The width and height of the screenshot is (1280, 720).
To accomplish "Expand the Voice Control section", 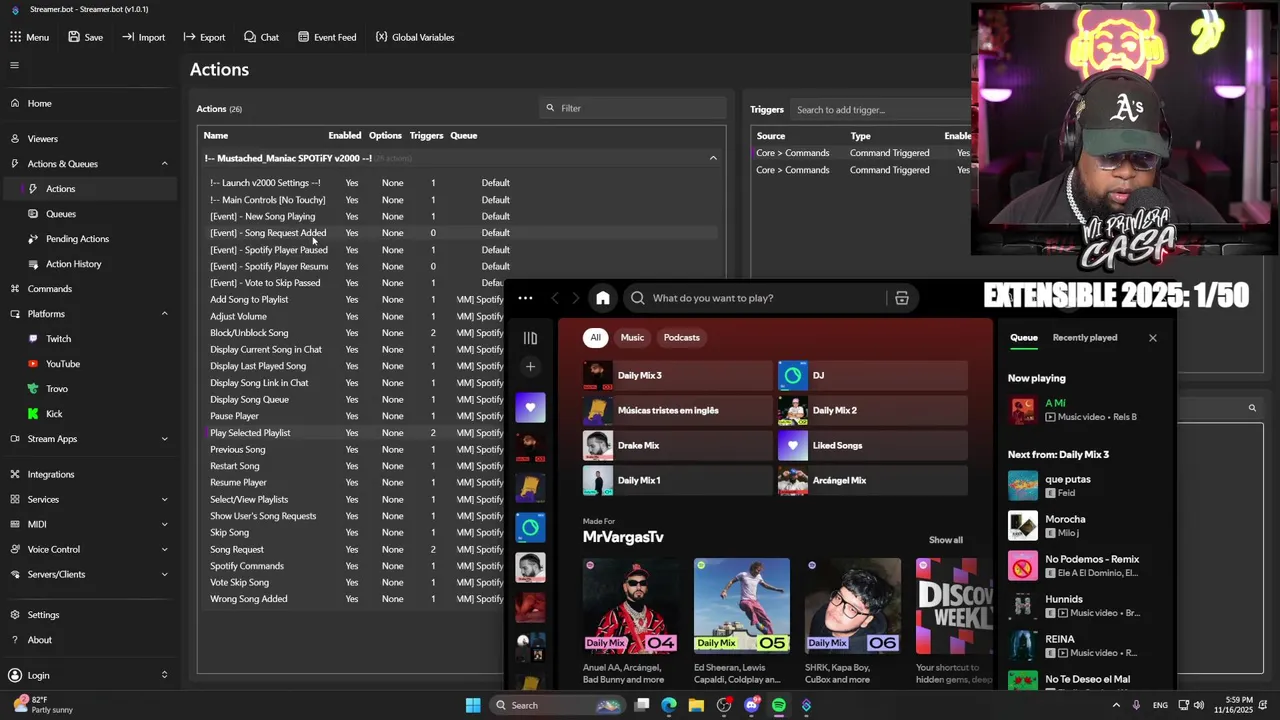I will pyautogui.click(x=164, y=549).
